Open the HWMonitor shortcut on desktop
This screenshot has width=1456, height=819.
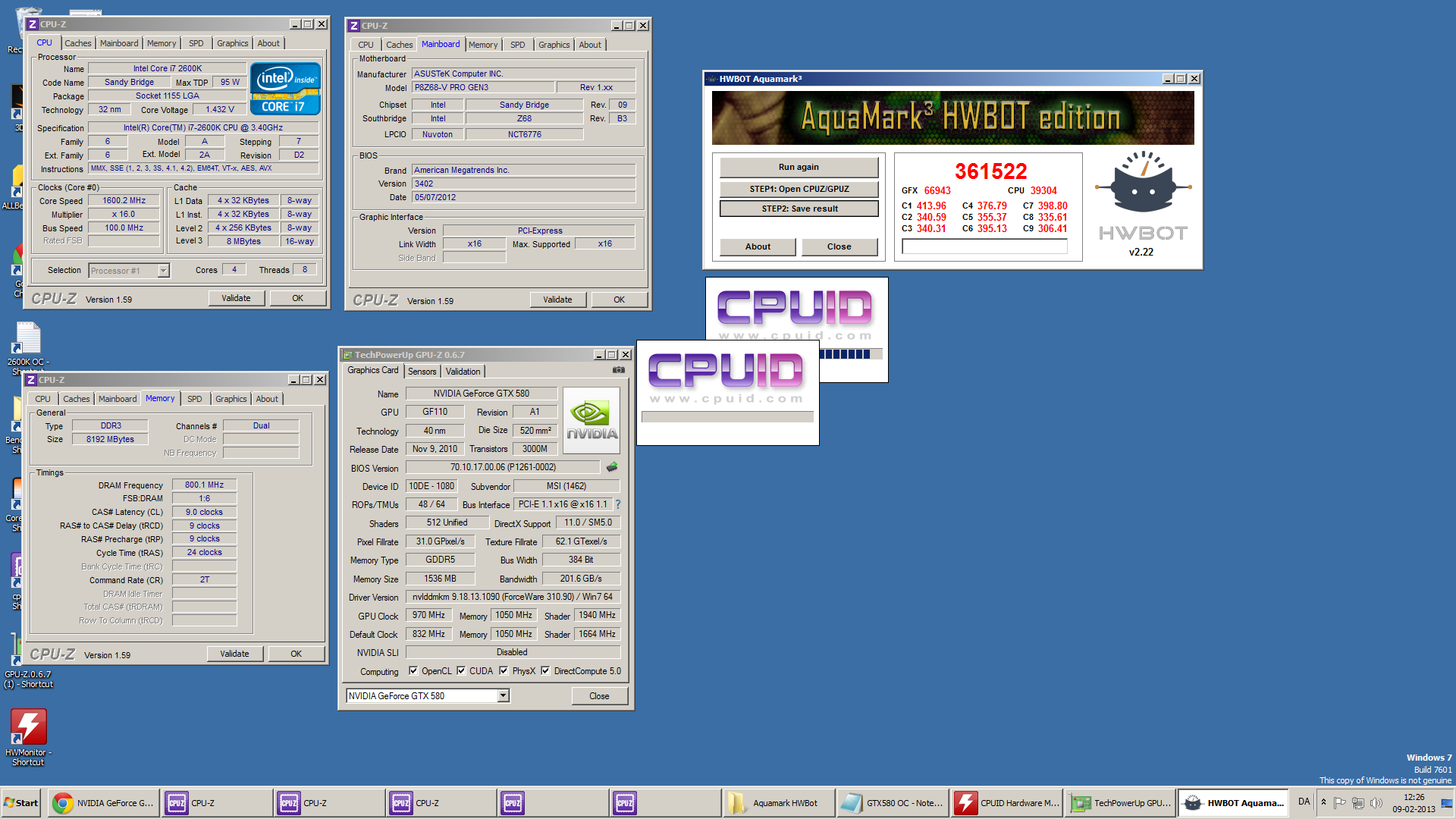[x=28, y=736]
